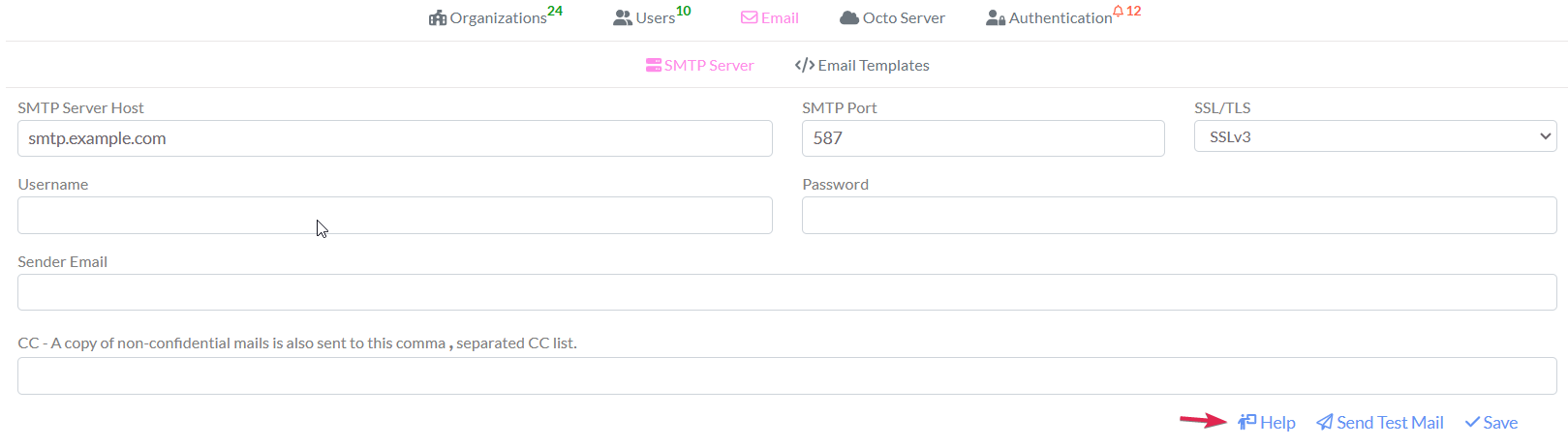Click the Sender Email field

[x=786, y=292]
